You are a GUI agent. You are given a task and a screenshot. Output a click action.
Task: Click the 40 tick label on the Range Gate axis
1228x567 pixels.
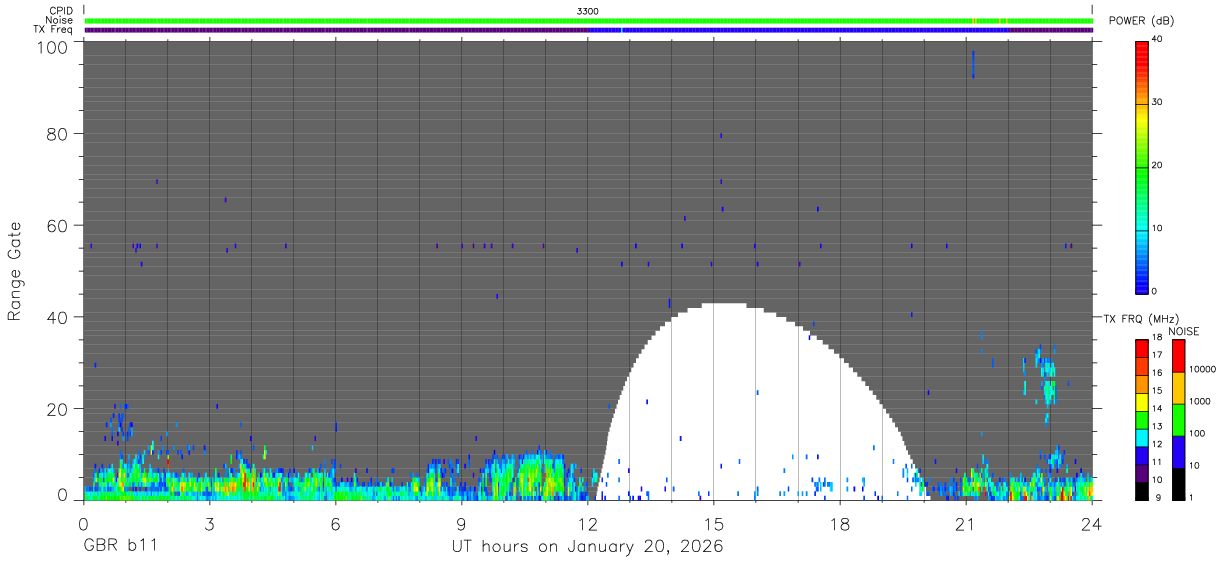pos(57,317)
